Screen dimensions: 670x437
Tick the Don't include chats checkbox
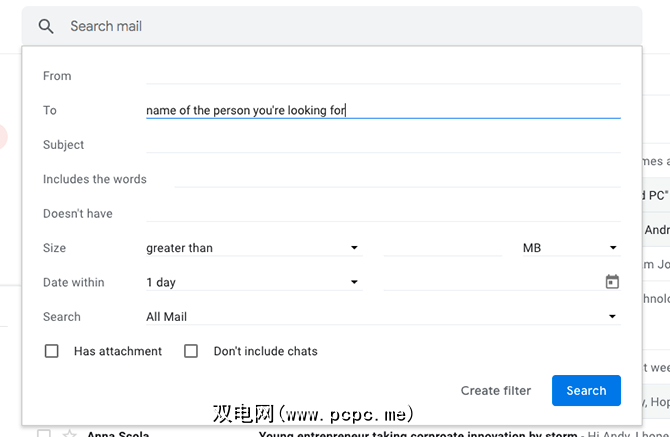pyautogui.click(x=191, y=351)
